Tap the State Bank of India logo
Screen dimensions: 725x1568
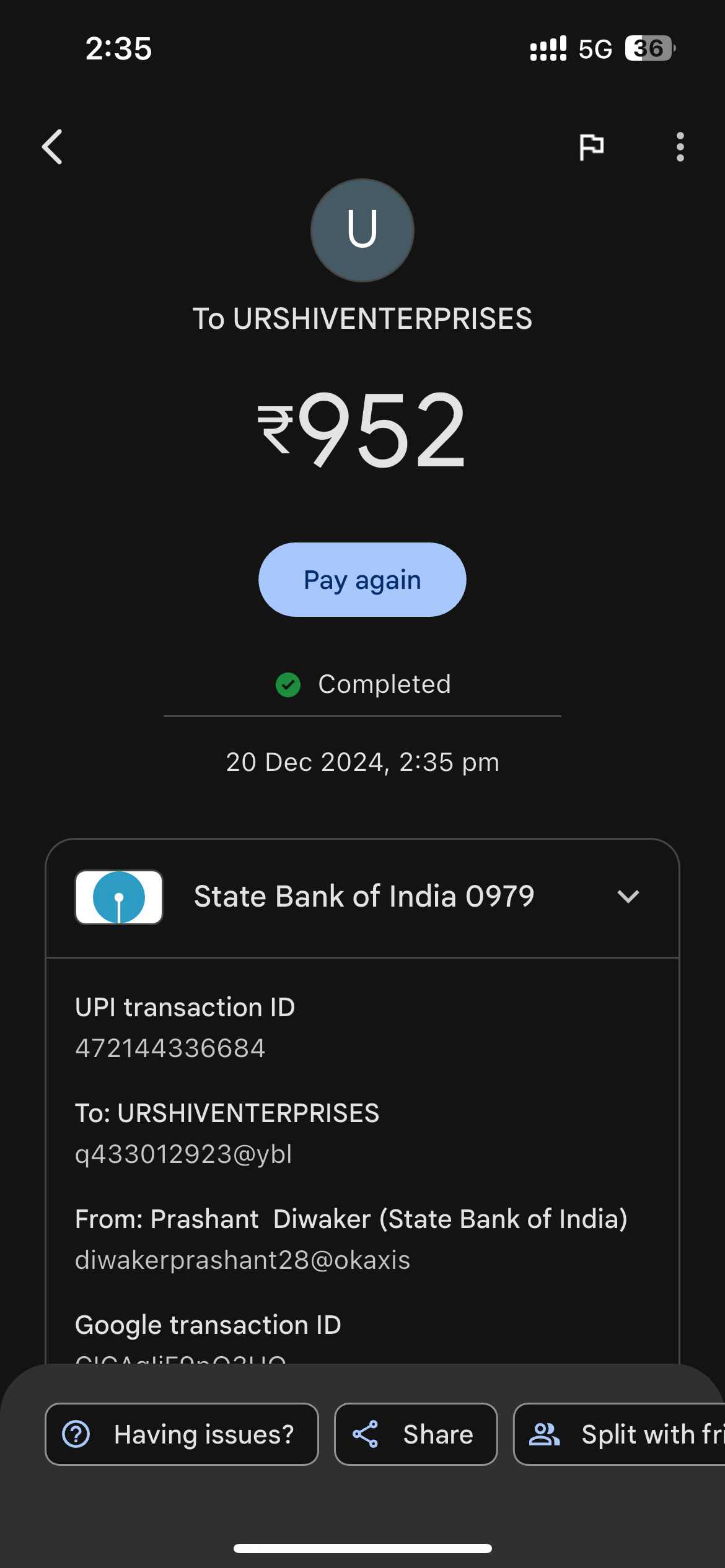[119, 897]
